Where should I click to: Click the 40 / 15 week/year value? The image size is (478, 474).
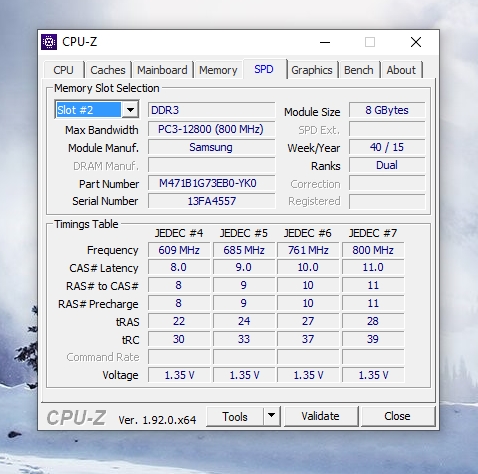click(387, 147)
